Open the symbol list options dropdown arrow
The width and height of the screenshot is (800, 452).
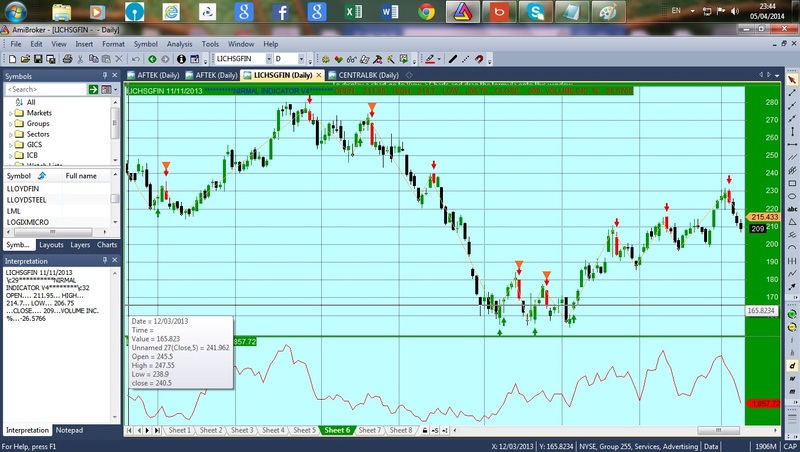(x=115, y=89)
